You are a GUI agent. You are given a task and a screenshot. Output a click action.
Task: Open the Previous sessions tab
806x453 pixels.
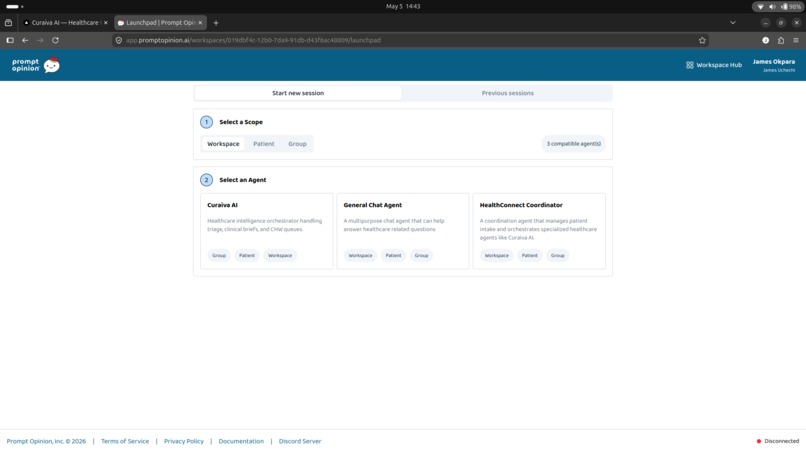click(507, 93)
